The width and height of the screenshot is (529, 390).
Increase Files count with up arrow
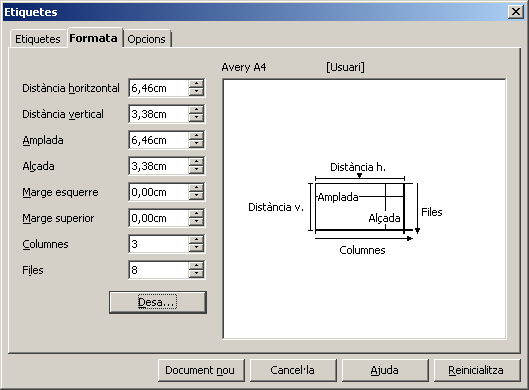[x=196, y=266]
